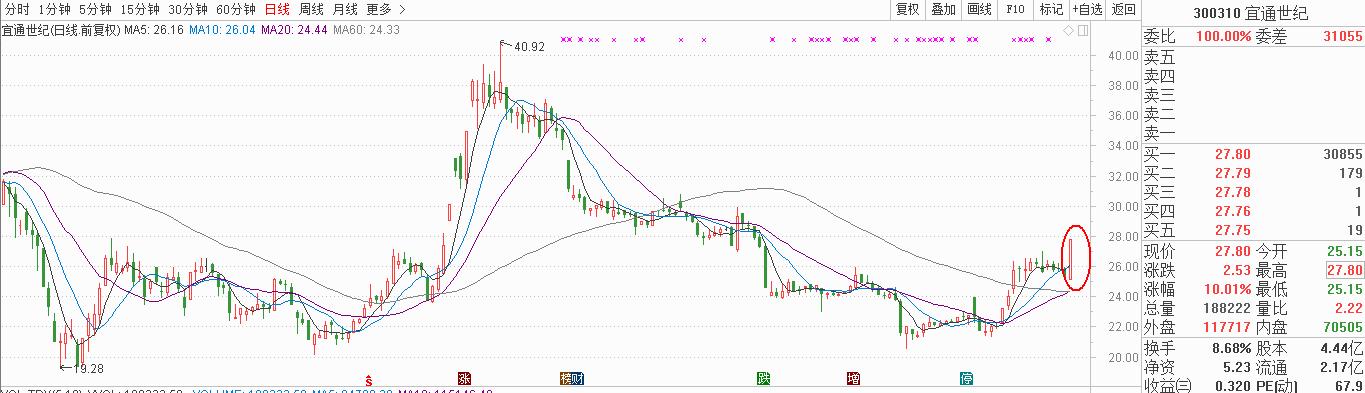
Task: Click the 流通 2.17亿 value
Action: click(x=1341, y=367)
